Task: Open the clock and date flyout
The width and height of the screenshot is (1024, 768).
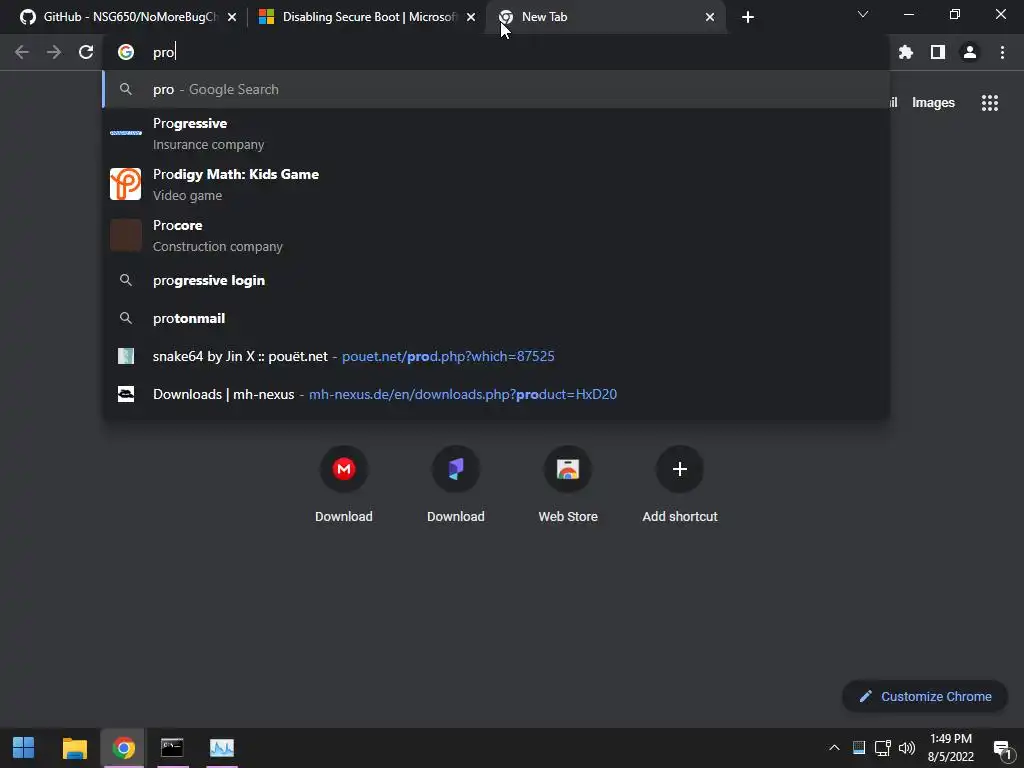Action: (951, 748)
